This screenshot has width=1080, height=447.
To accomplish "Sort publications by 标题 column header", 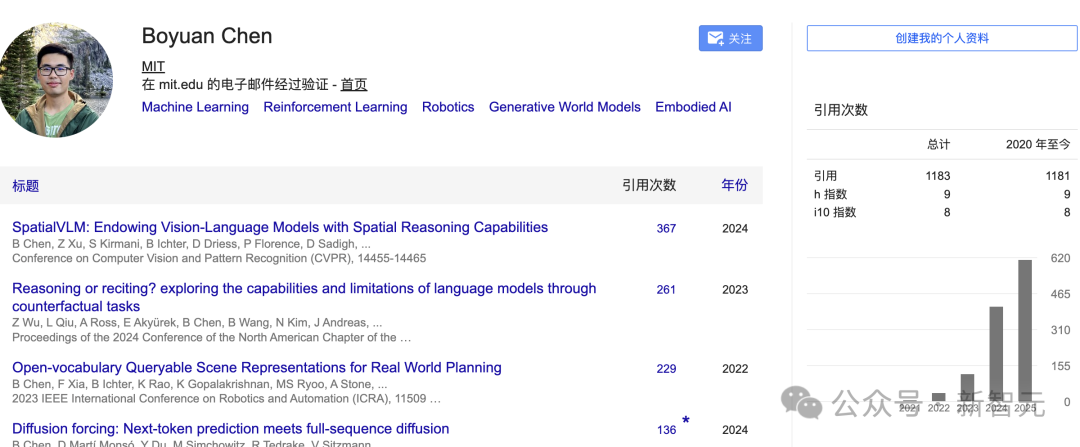I will [26, 186].
